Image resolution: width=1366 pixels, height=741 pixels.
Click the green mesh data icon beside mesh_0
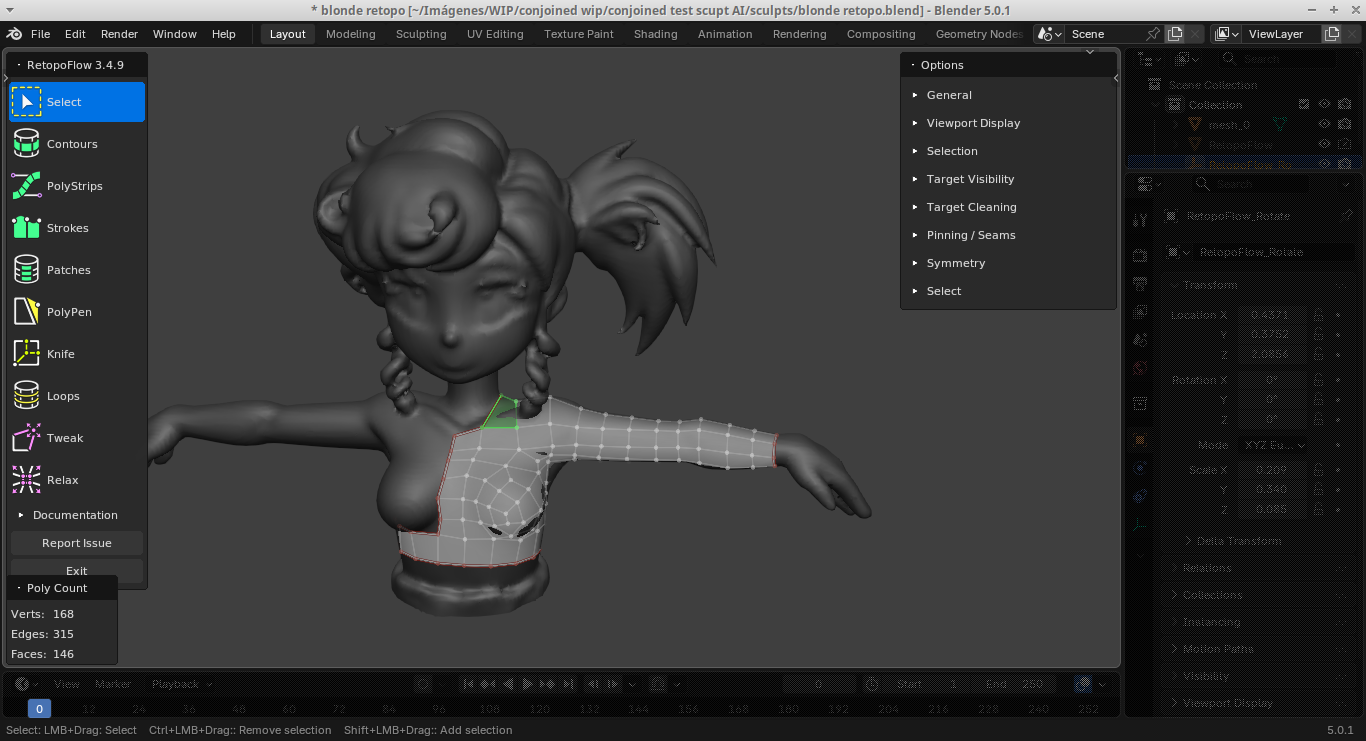coord(1279,125)
